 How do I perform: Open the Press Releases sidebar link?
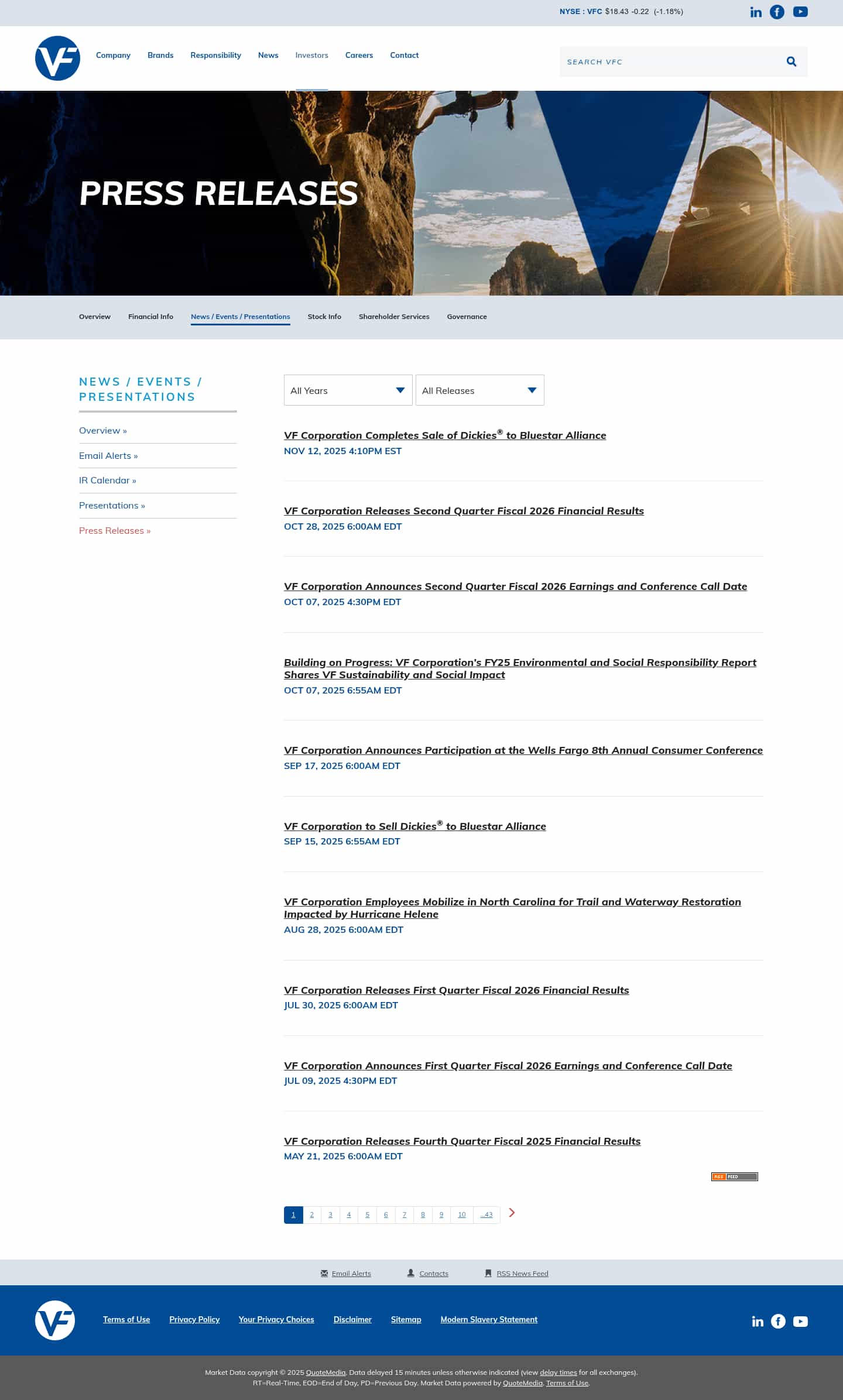tap(115, 530)
